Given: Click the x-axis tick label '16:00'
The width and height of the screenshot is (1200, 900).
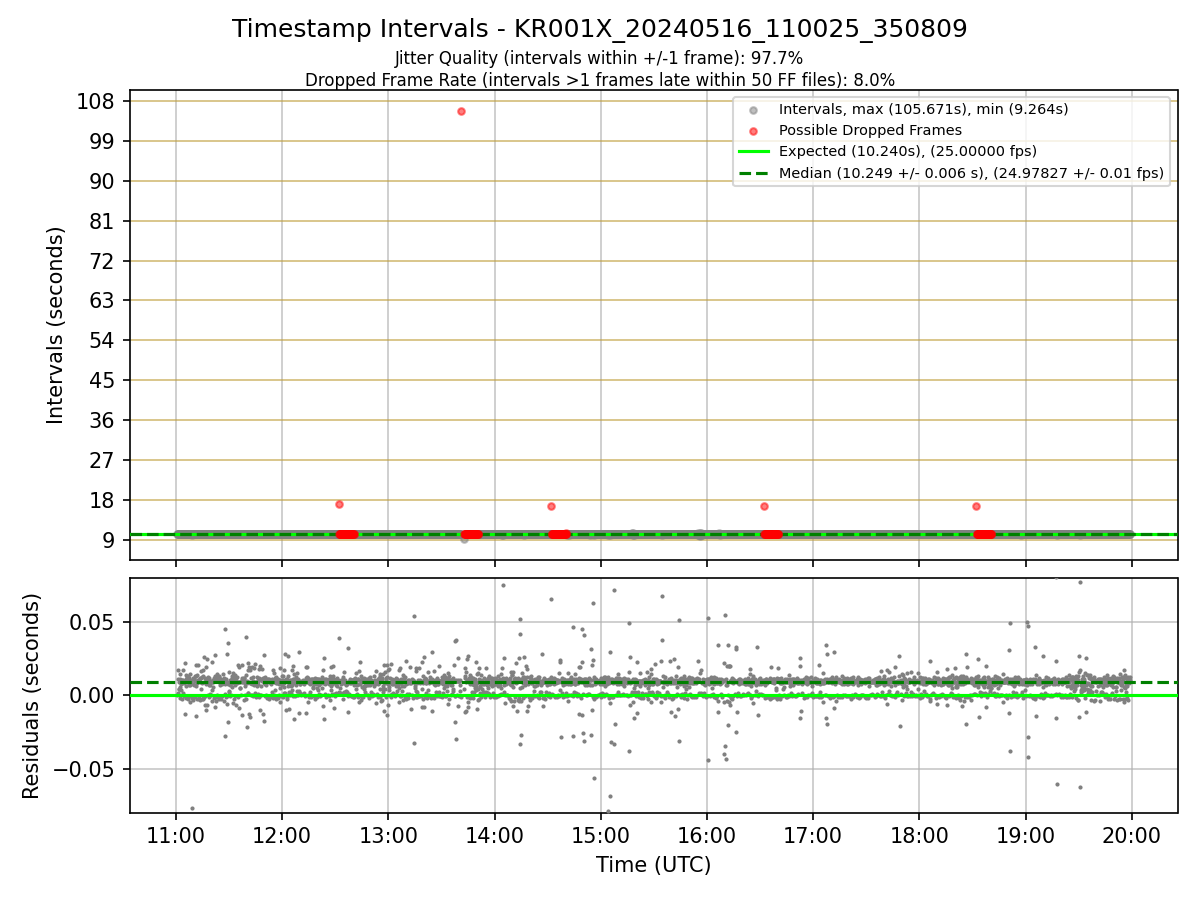Looking at the screenshot, I should (x=707, y=835).
